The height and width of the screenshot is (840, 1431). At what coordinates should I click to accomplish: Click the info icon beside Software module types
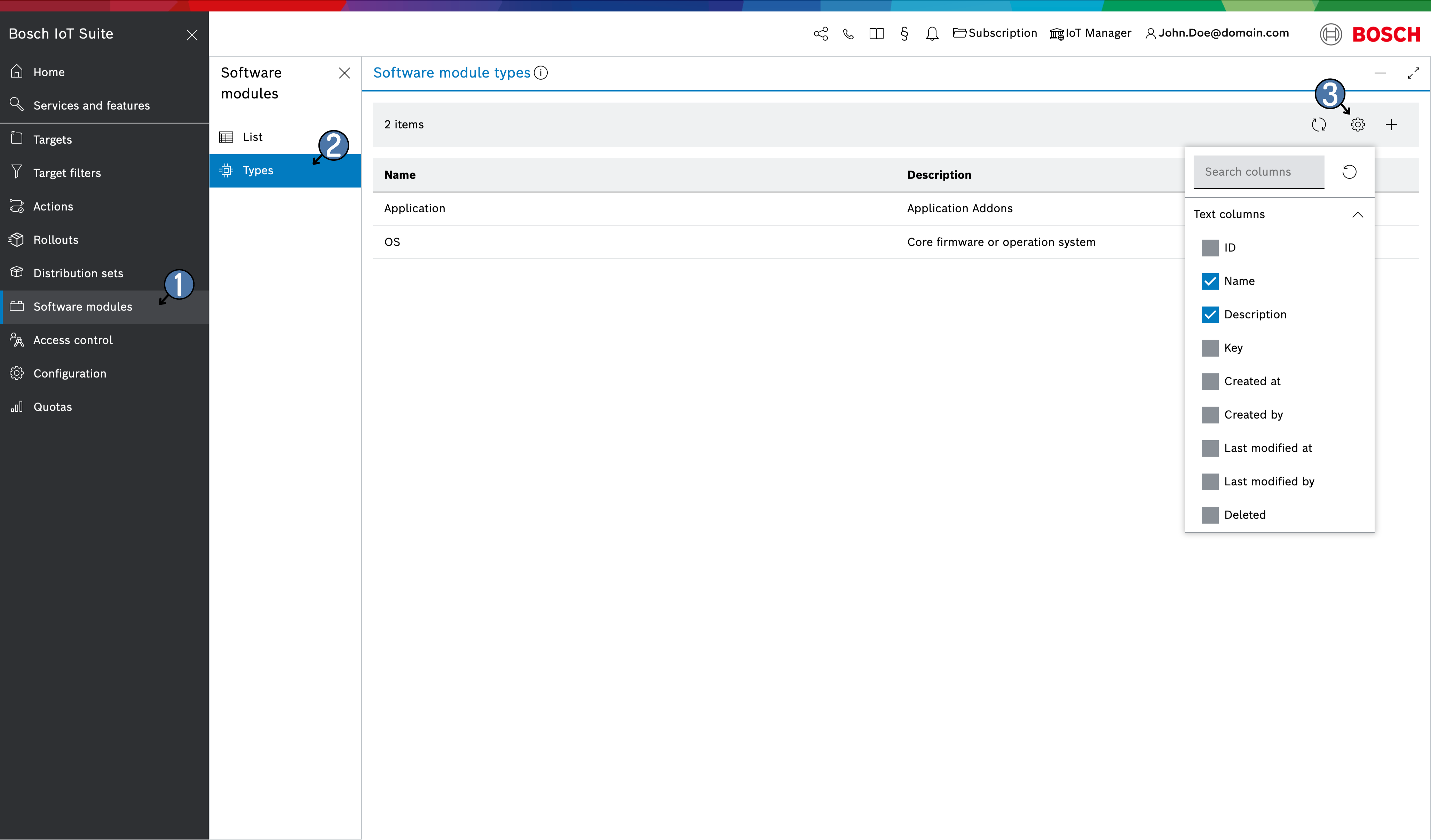tap(540, 73)
